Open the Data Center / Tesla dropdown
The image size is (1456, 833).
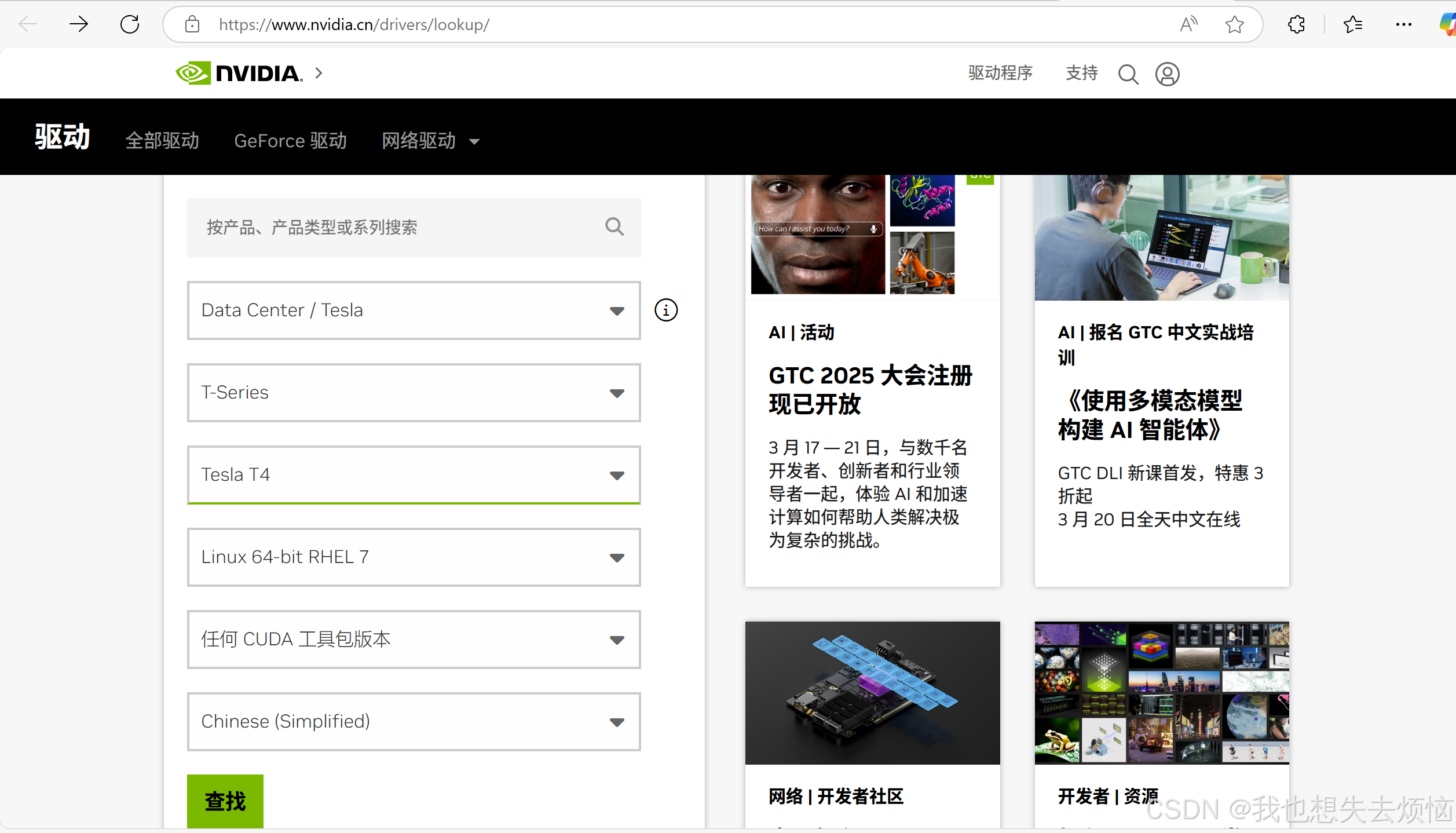(414, 310)
